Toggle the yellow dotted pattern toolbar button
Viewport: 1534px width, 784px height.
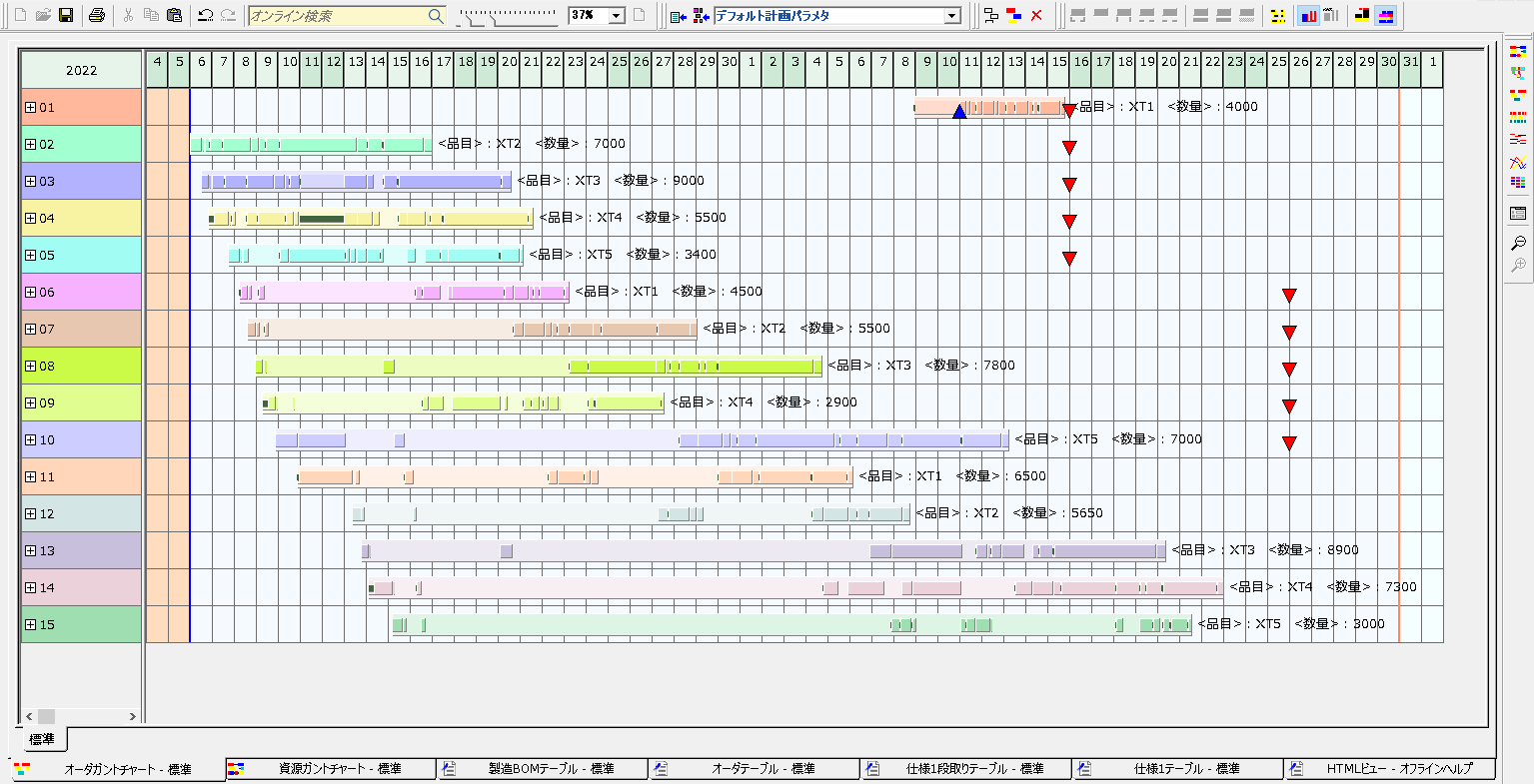(x=1278, y=15)
